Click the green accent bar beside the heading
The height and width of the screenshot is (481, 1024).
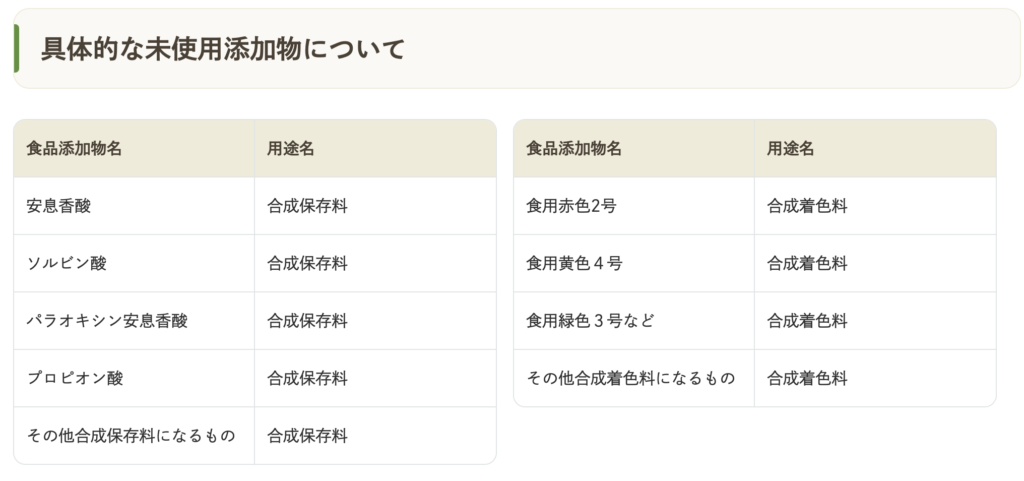tap(16, 49)
